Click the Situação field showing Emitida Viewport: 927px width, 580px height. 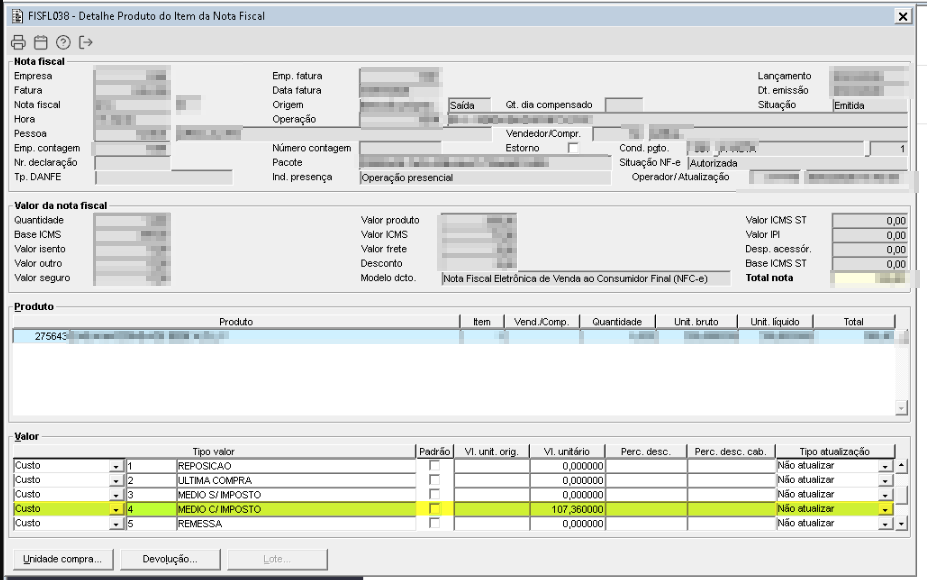point(869,105)
